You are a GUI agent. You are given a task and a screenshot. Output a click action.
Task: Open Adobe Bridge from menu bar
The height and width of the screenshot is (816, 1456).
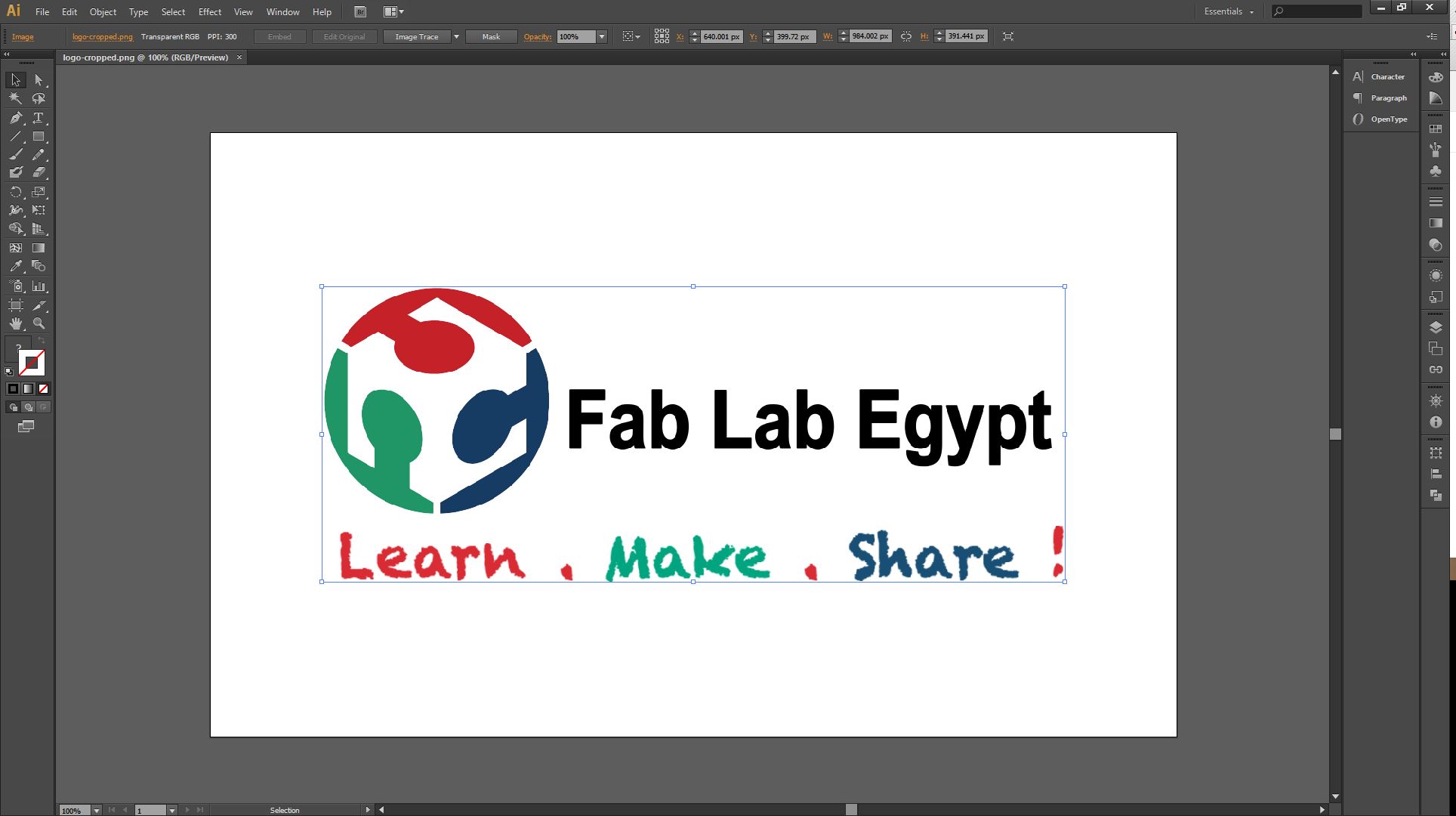(360, 11)
